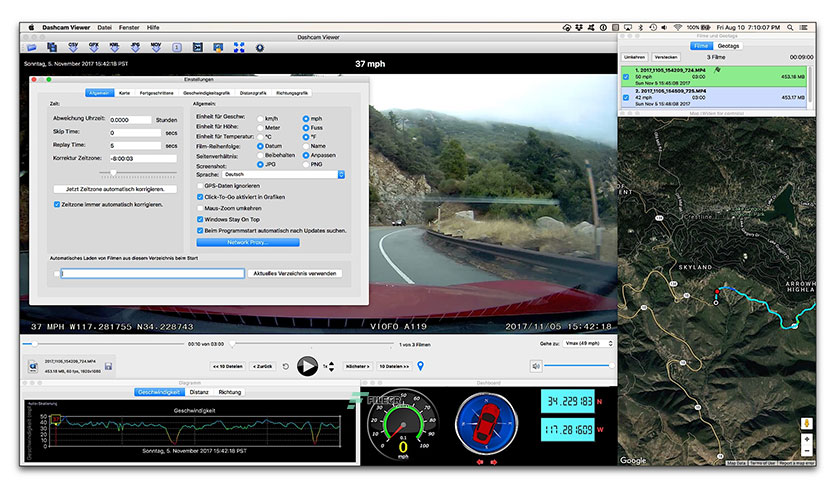Viewport: 836px width, 484px height.
Task: Select km/h speed unit radio button
Action: coord(260,119)
